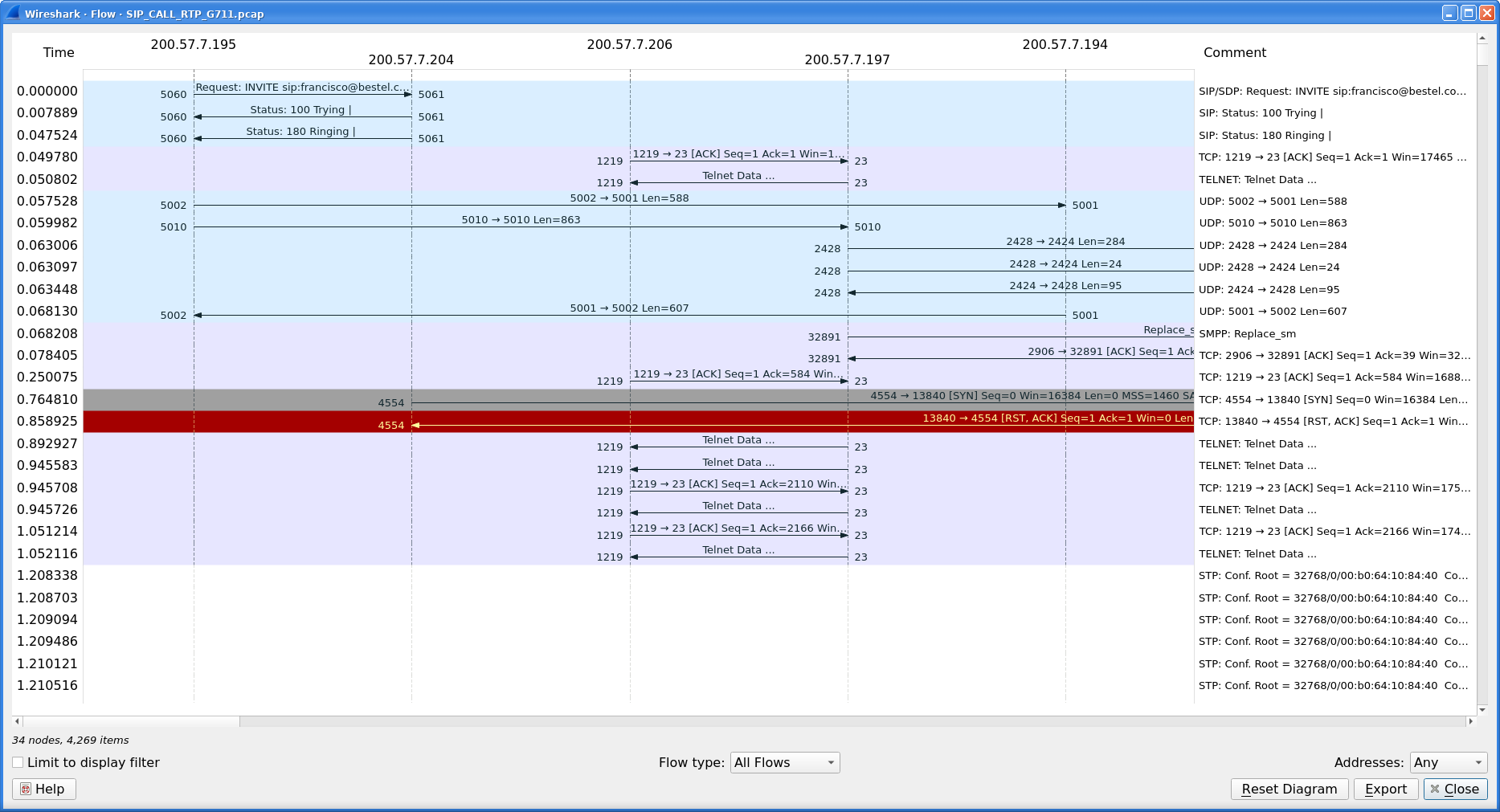Maximize the Flow window

pyautogui.click(x=1468, y=13)
